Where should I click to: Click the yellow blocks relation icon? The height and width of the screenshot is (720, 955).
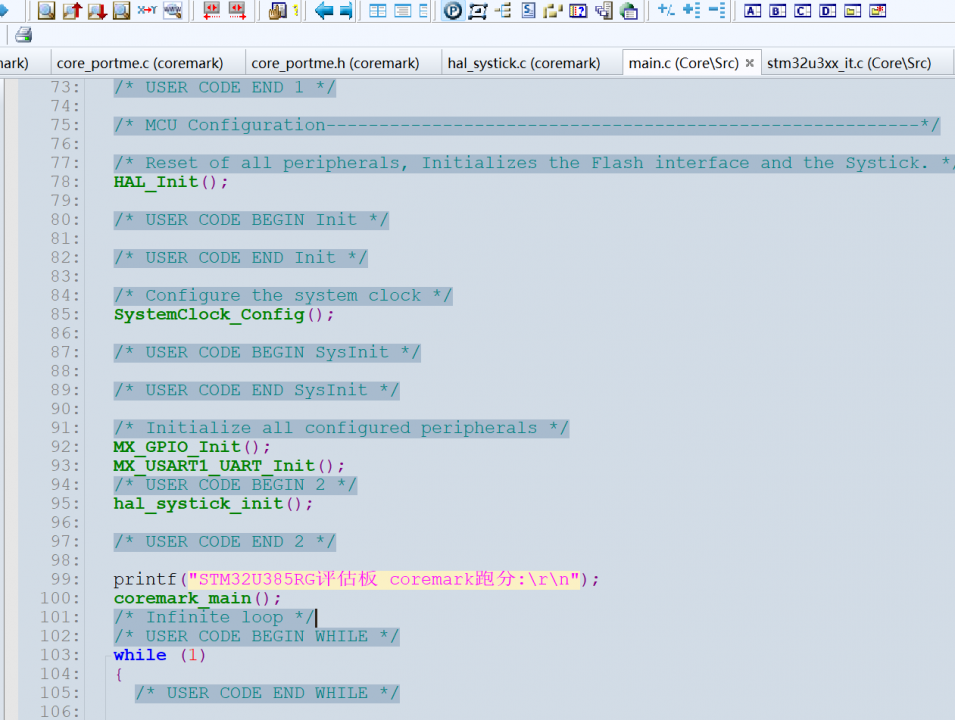[x=552, y=10]
